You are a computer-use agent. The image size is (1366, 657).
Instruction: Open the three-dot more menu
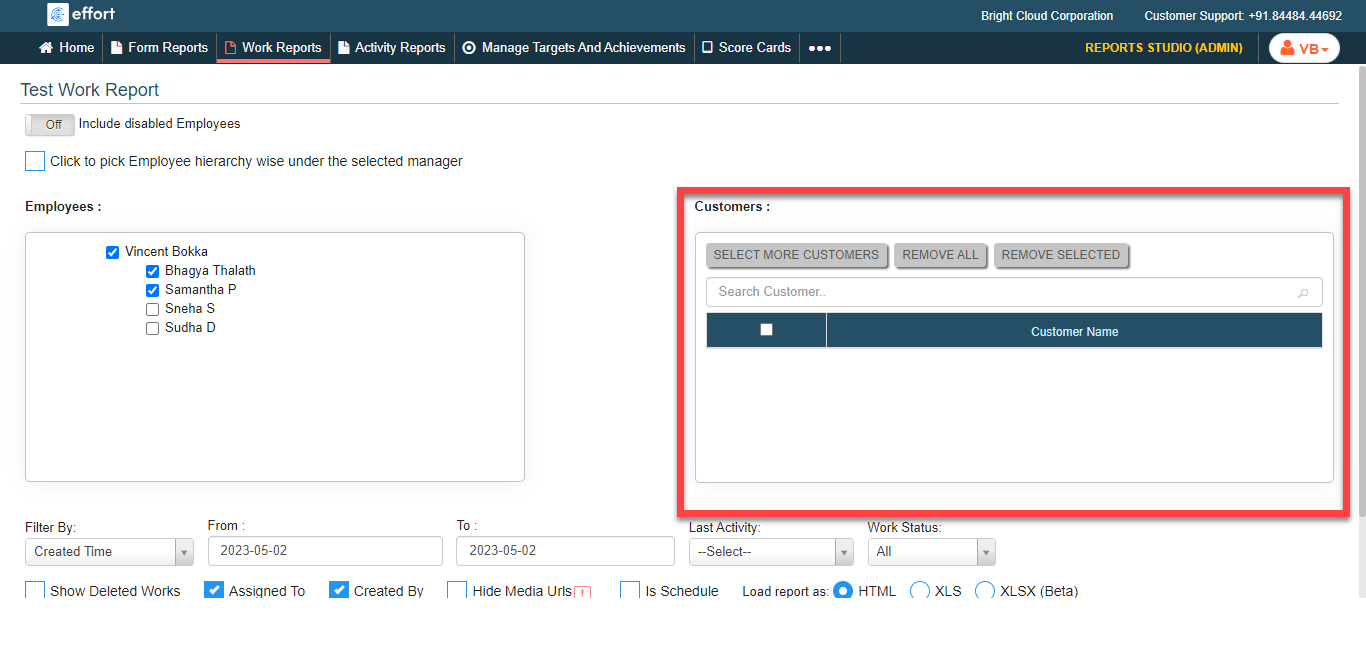[820, 48]
